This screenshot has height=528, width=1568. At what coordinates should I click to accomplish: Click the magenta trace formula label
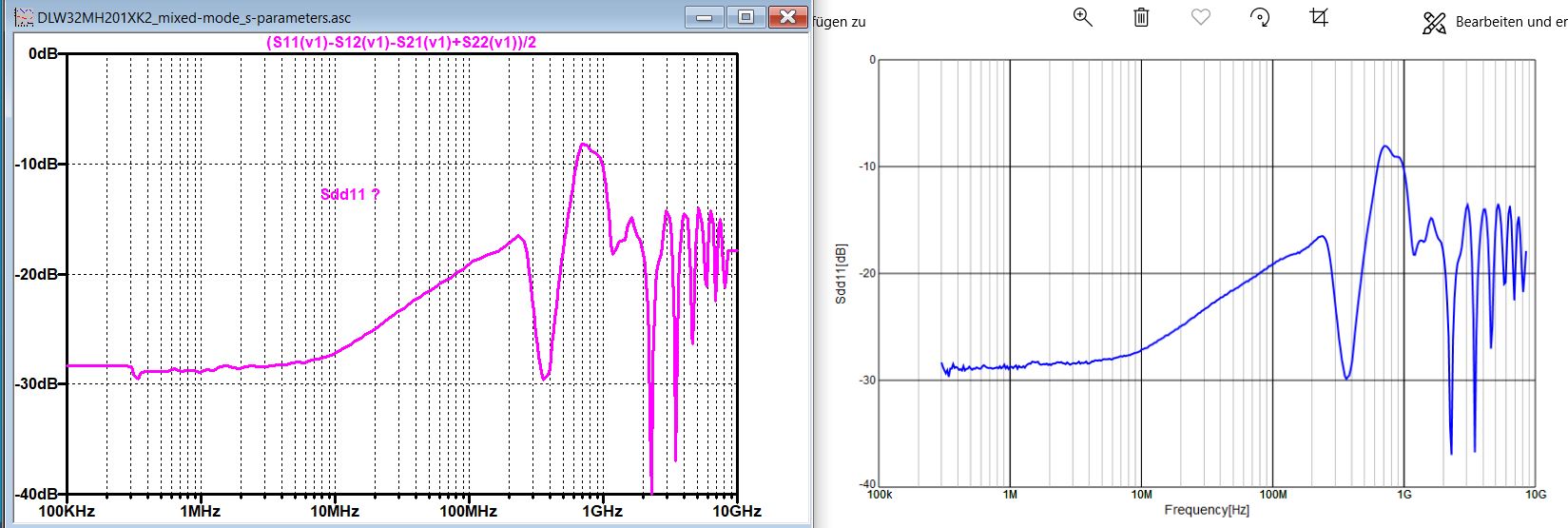click(401, 42)
